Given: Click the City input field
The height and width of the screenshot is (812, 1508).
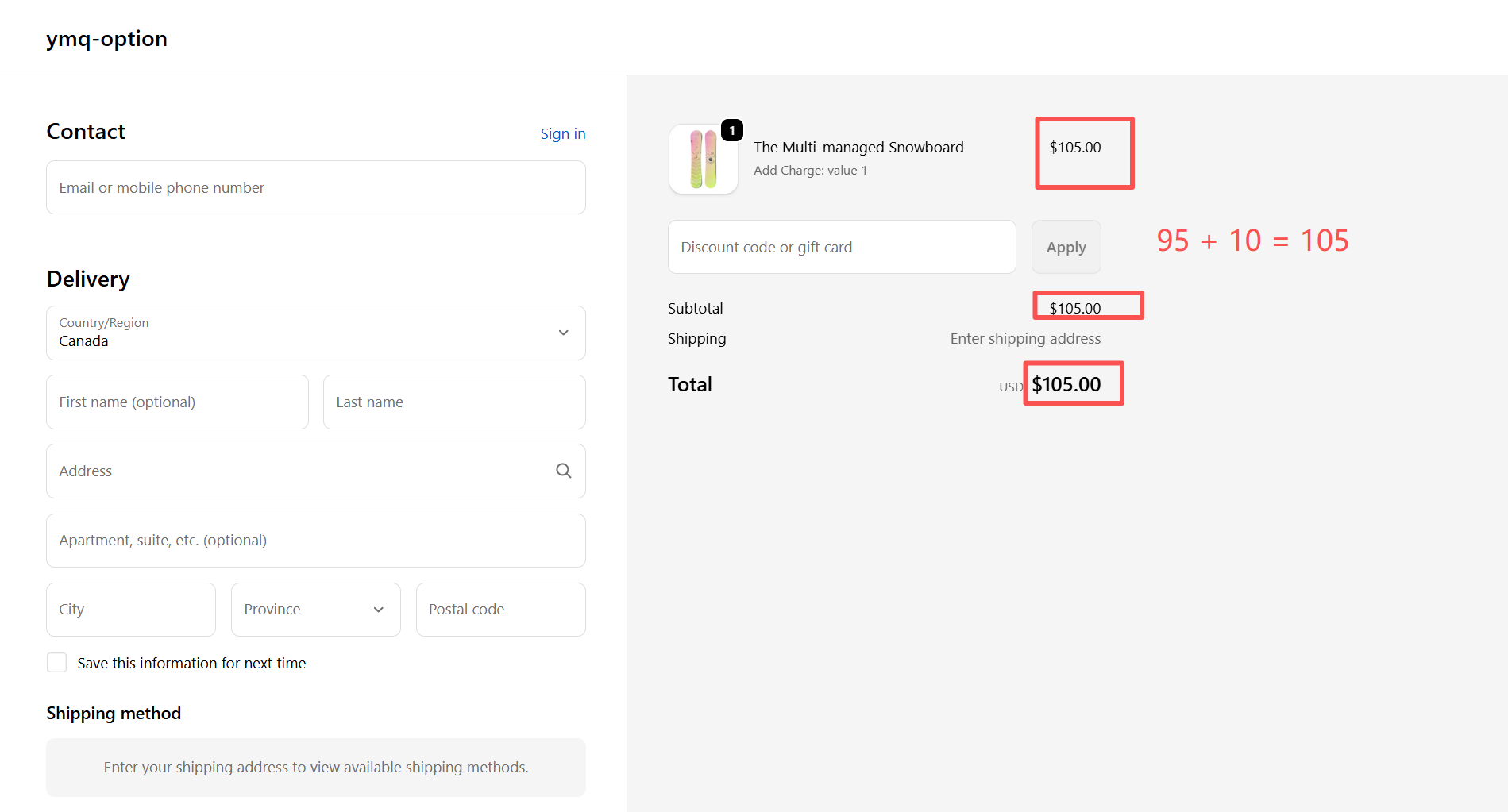Looking at the screenshot, I should (131, 610).
